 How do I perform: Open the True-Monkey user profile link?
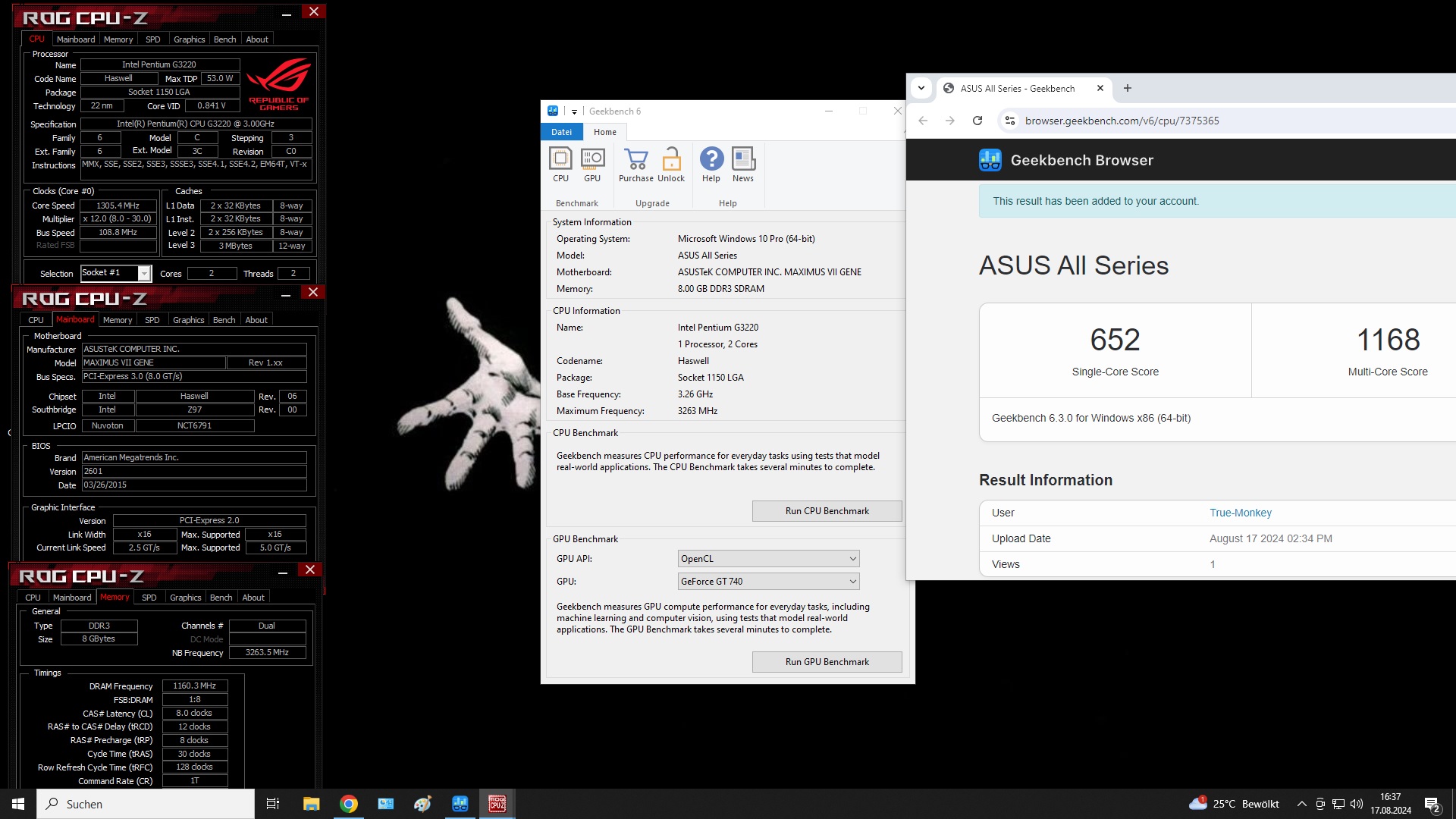[x=1241, y=513]
